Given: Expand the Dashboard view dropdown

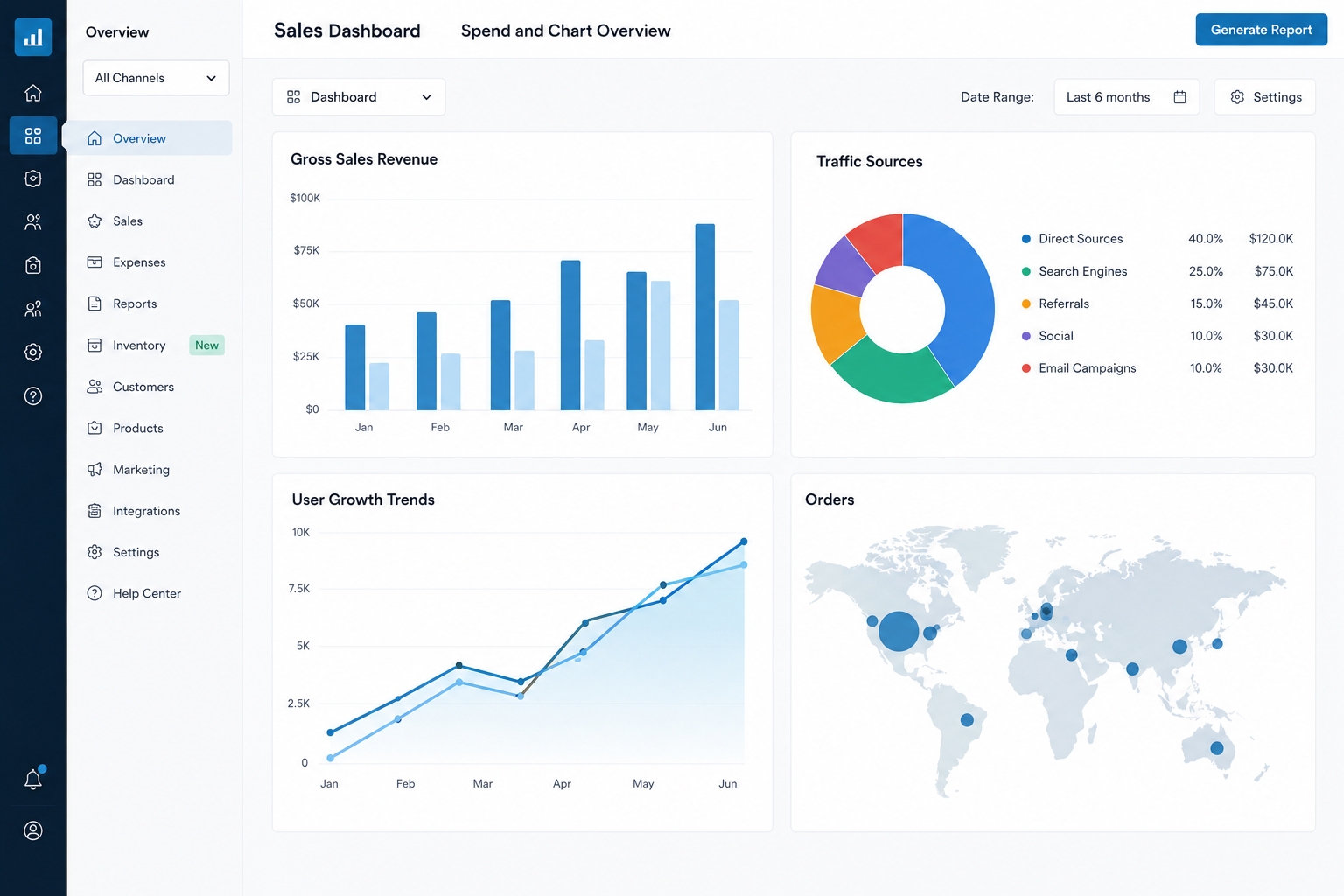Looking at the screenshot, I should [359, 97].
